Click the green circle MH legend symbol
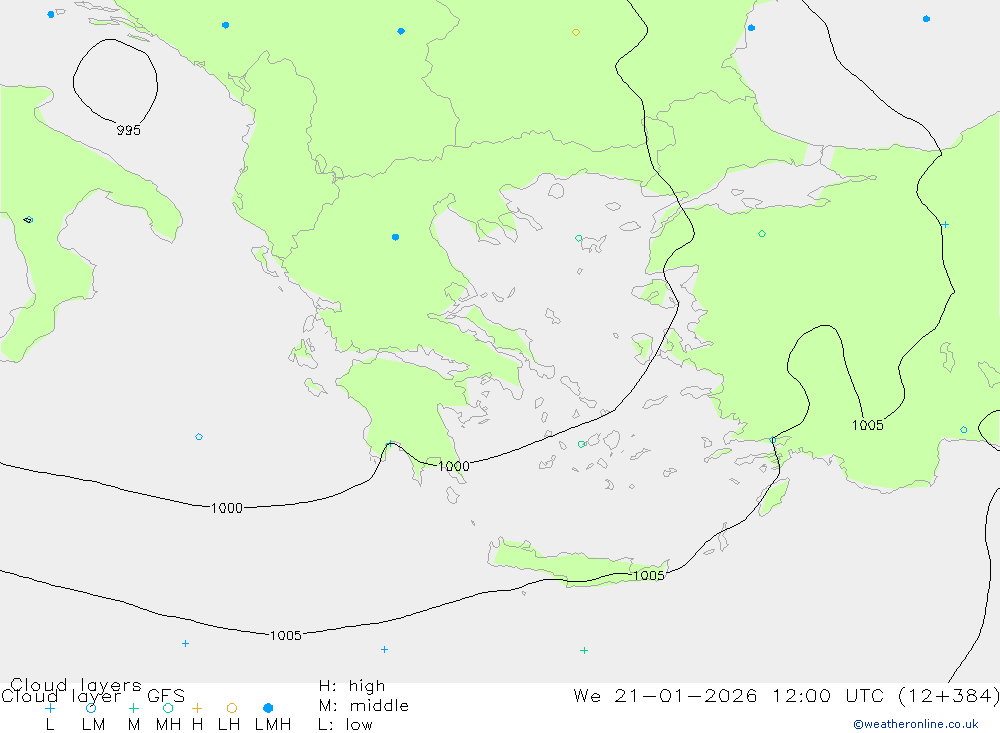Viewport: 1000px width, 733px height. [168, 708]
